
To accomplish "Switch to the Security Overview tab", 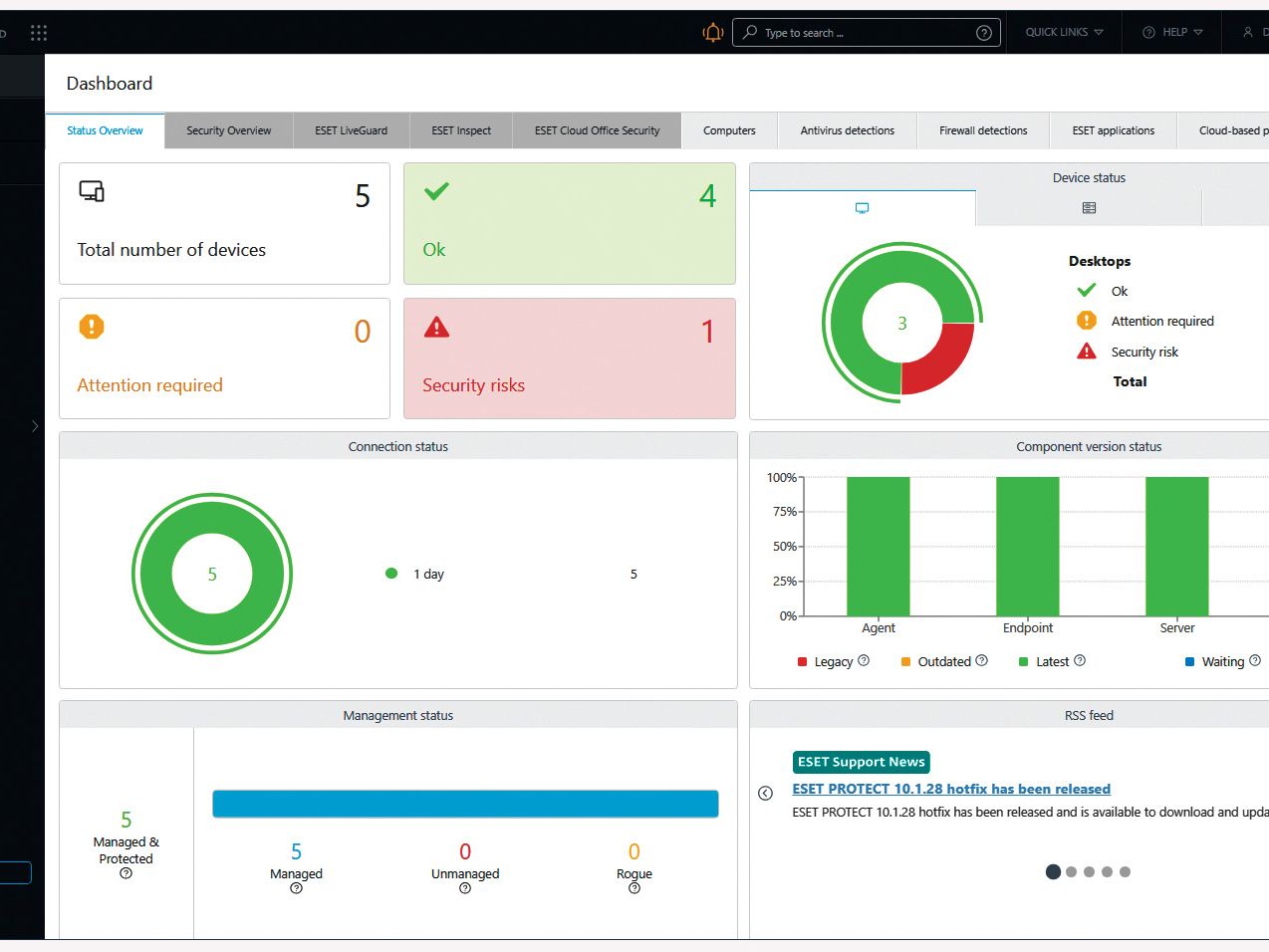I will [x=228, y=130].
